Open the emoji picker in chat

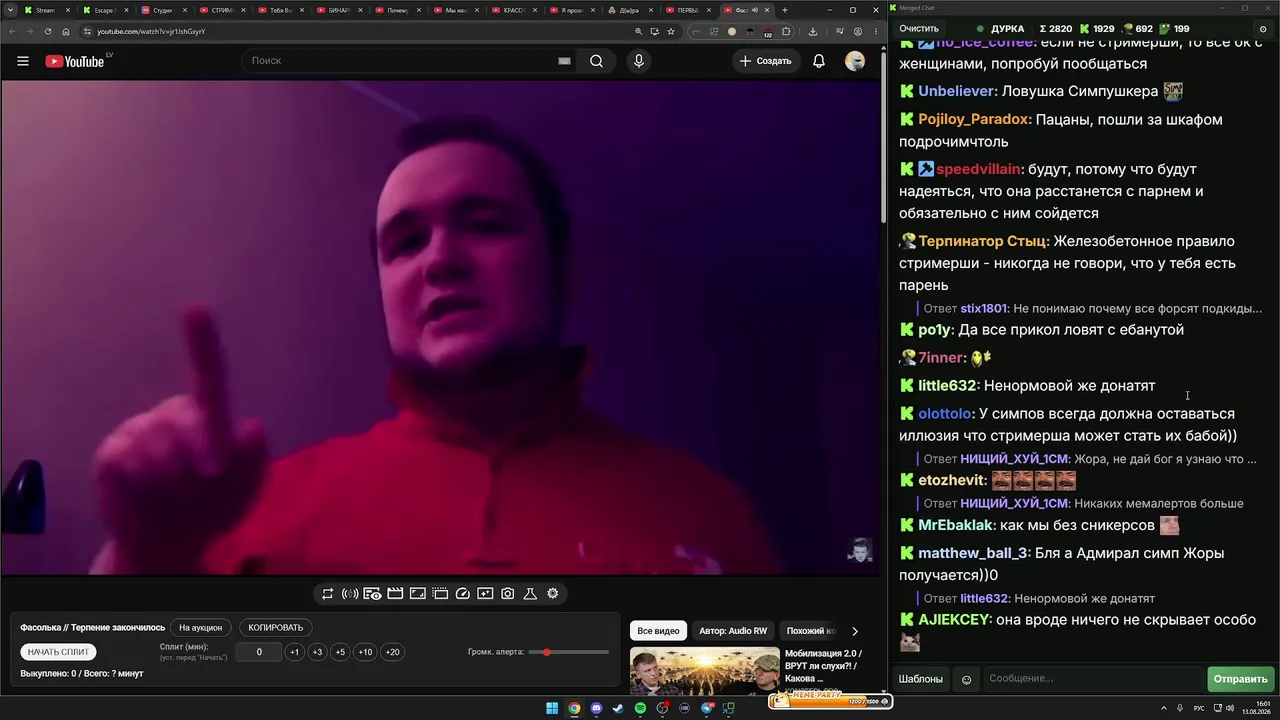[x=967, y=680]
